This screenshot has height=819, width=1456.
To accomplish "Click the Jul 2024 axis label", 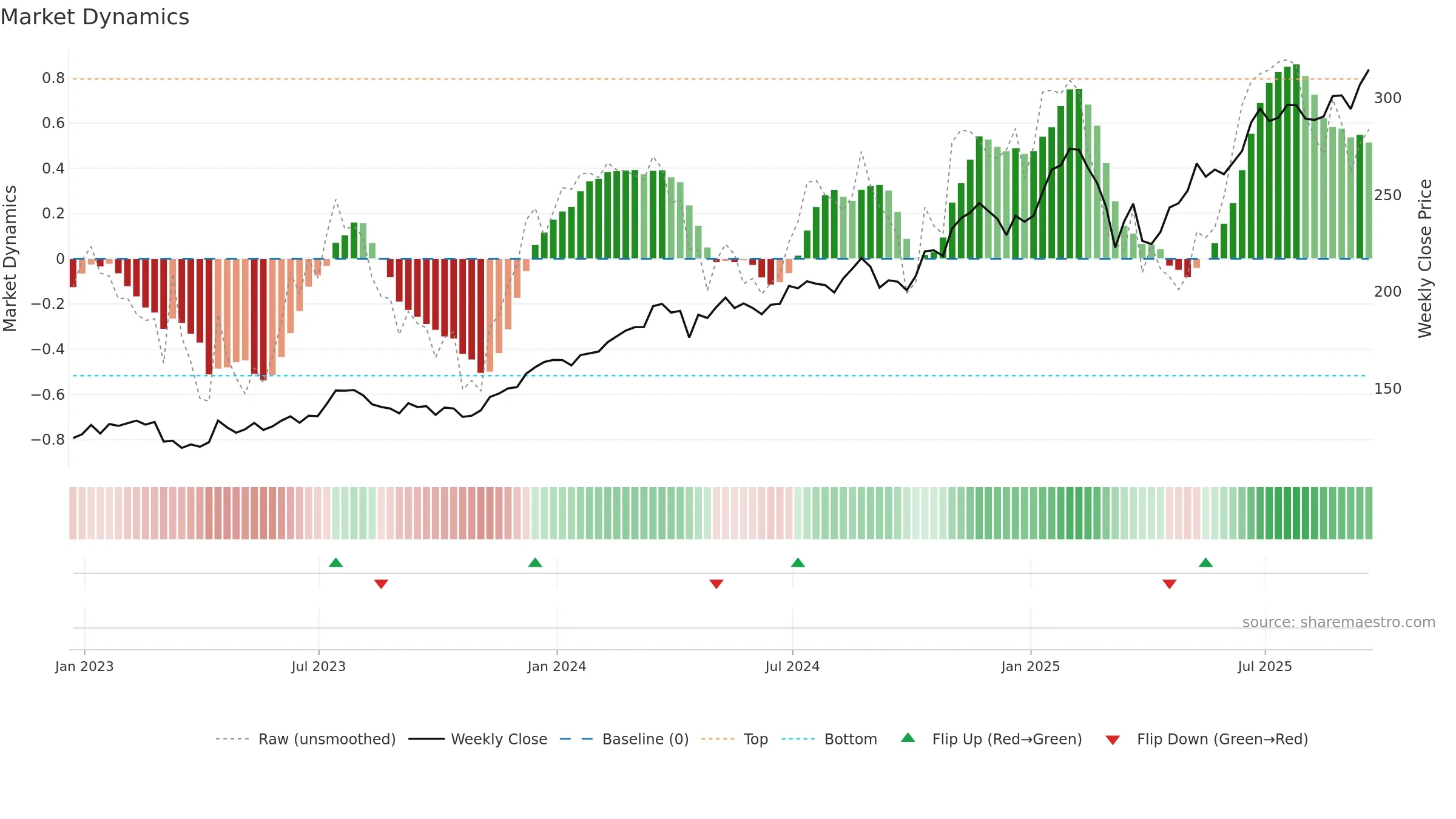I will (x=792, y=666).
